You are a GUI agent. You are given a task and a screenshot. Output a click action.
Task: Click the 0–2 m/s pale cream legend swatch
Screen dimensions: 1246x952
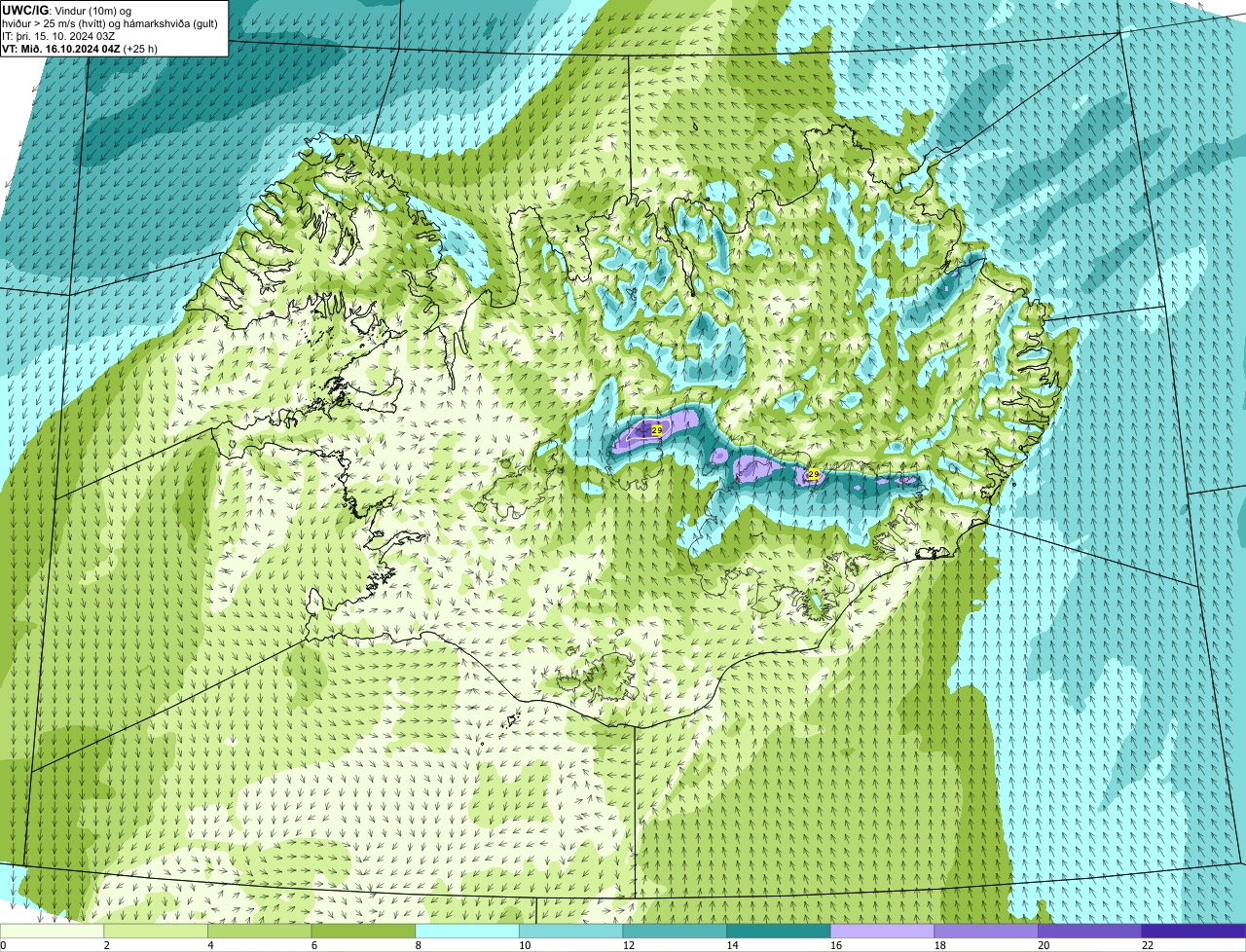[52, 931]
